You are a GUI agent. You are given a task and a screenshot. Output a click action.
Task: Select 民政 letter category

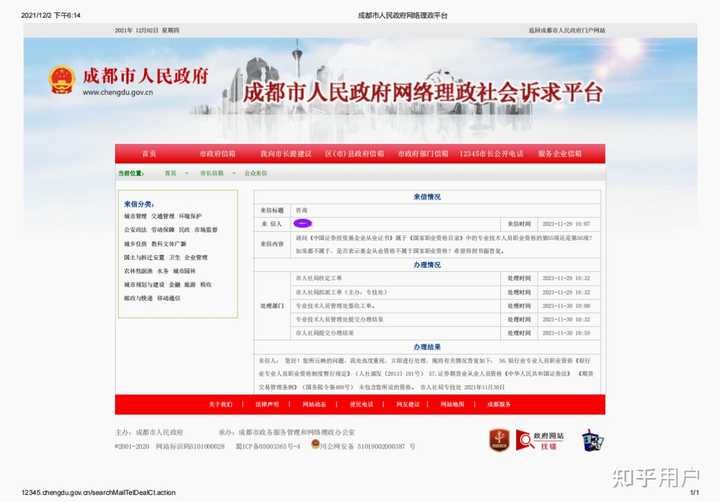coord(184,230)
